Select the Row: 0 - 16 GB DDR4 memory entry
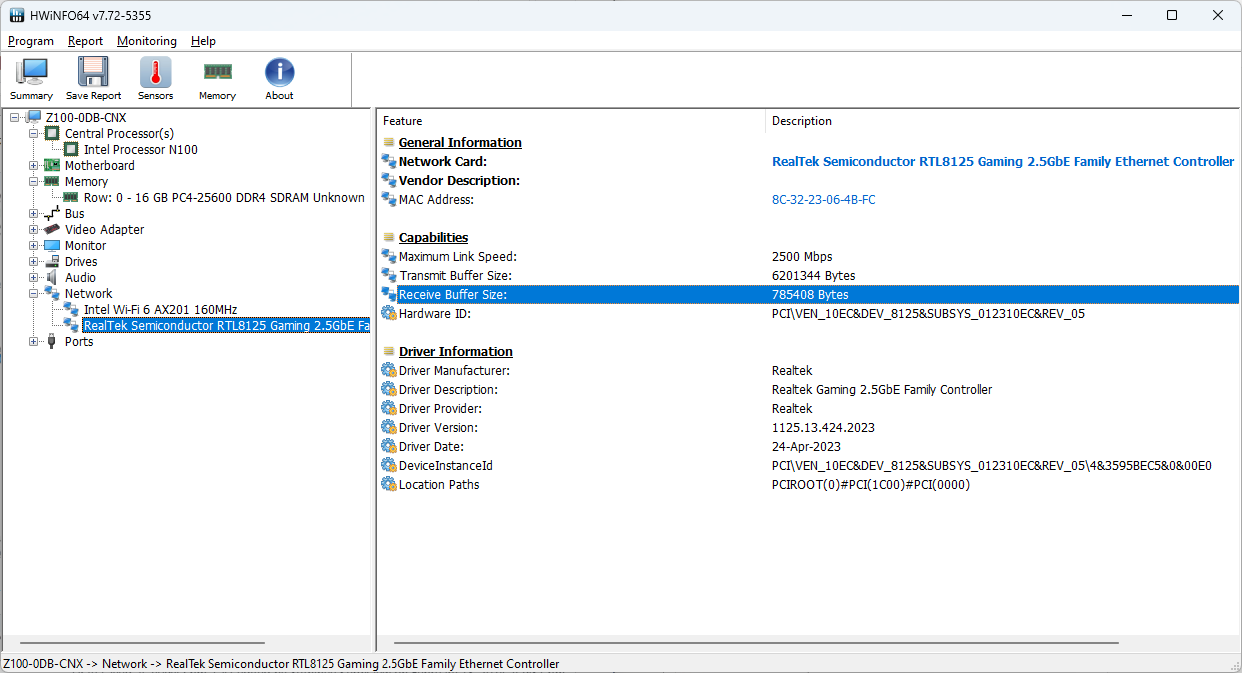Screen dimensions: 1242x673 224,197
